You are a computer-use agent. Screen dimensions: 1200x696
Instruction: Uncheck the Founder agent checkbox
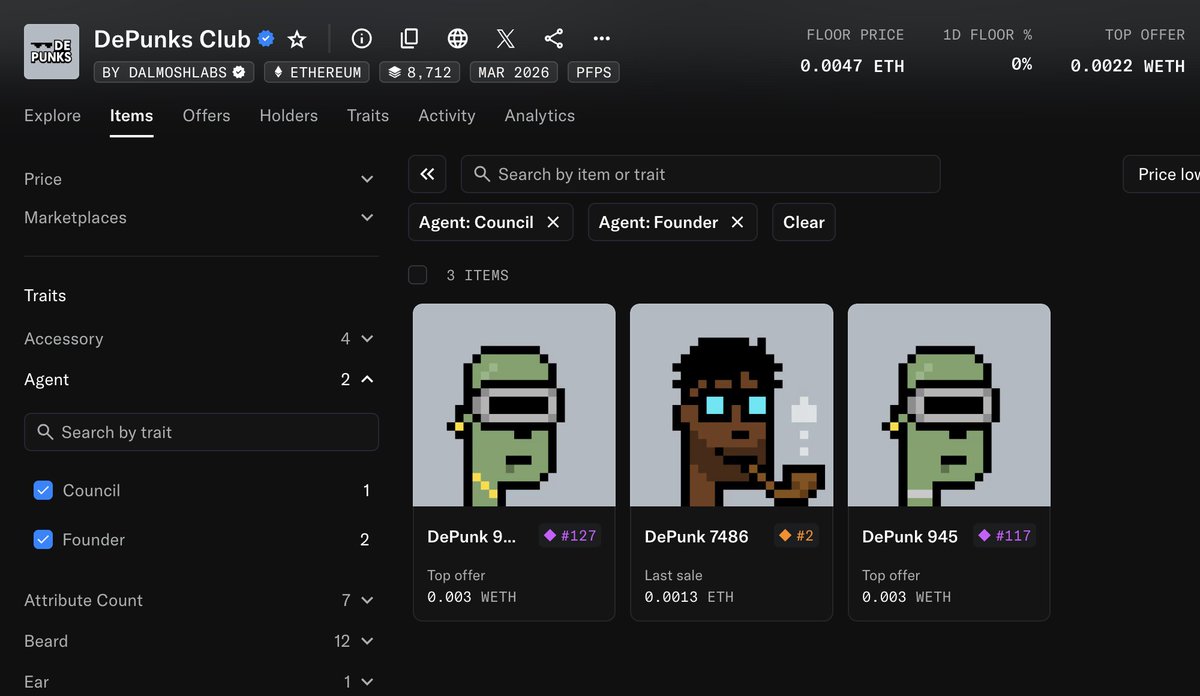point(43,539)
